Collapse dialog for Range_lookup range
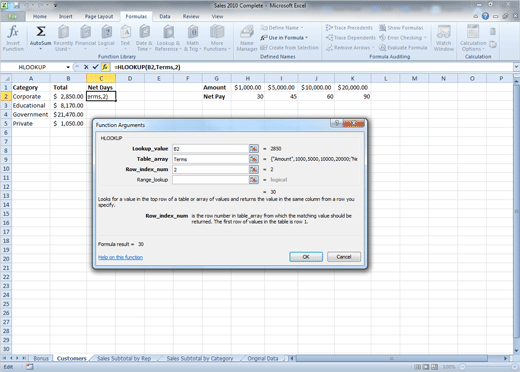The height and width of the screenshot is (372, 520). (x=254, y=180)
